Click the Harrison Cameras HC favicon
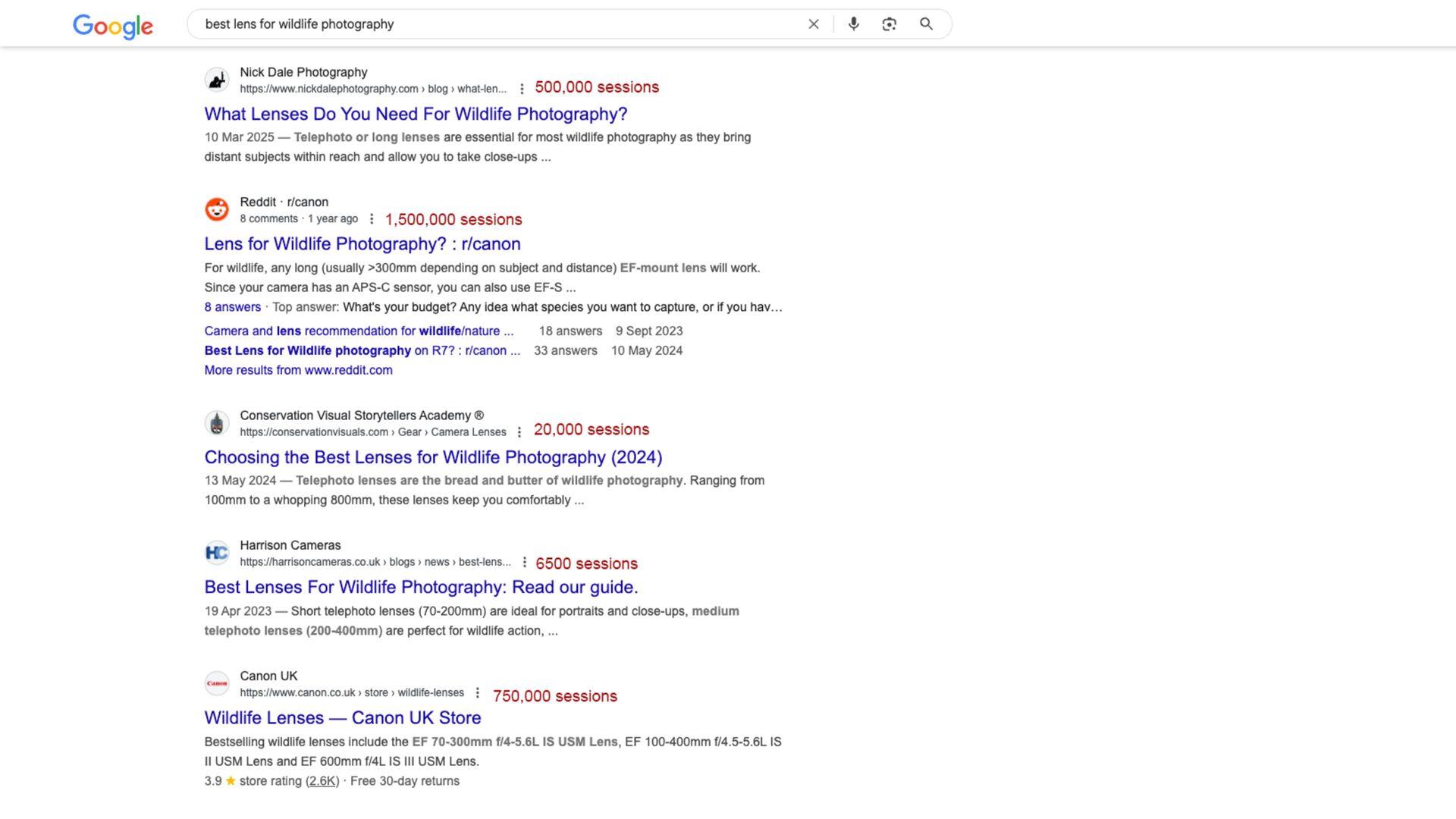The image size is (1456, 819). point(217,553)
